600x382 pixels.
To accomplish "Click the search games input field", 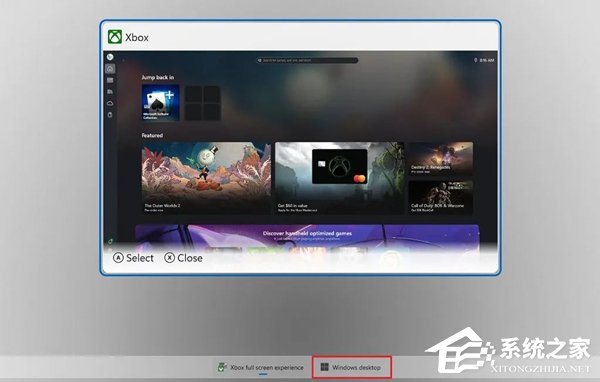I will click(x=307, y=60).
